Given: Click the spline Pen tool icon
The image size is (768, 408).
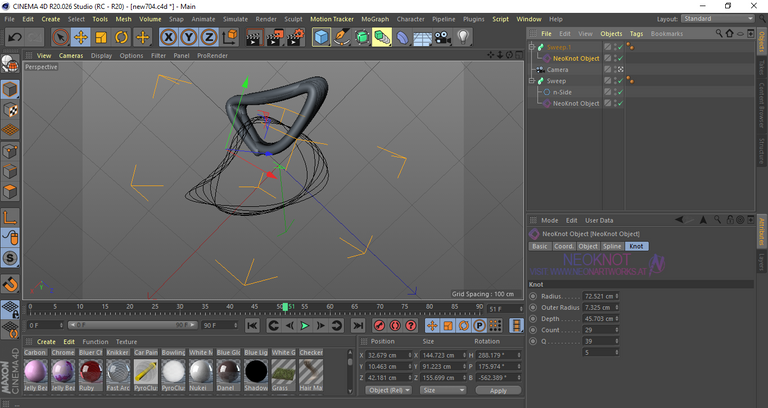Looking at the screenshot, I should tap(341, 37).
